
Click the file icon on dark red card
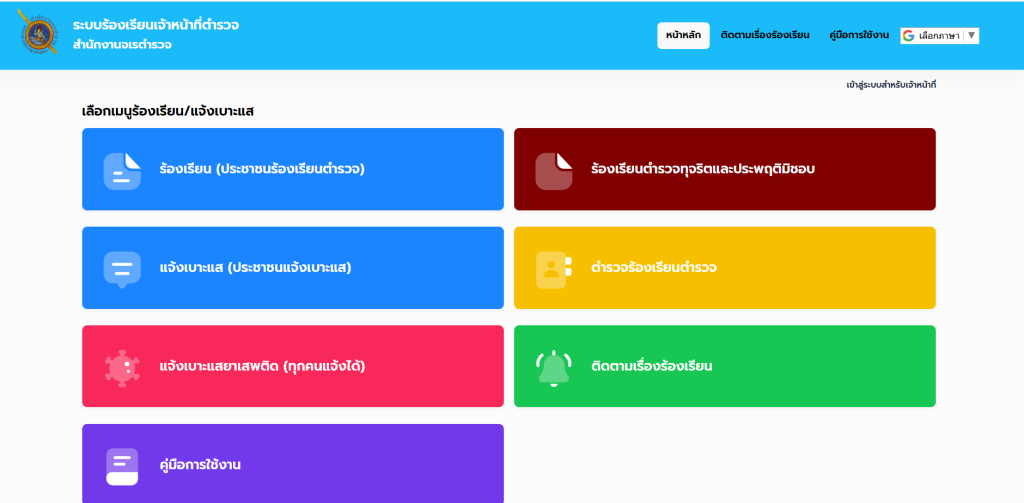click(x=553, y=170)
